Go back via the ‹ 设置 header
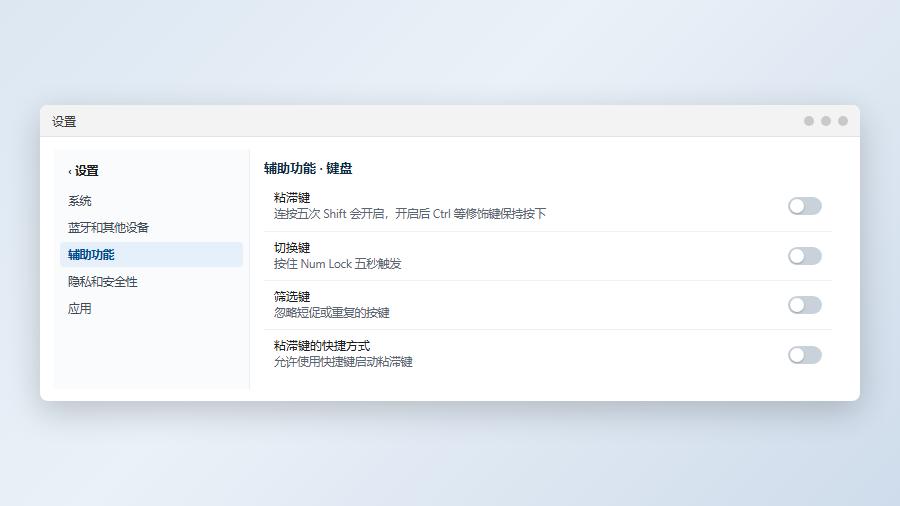The height and width of the screenshot is (506, 900). (83, 171)
